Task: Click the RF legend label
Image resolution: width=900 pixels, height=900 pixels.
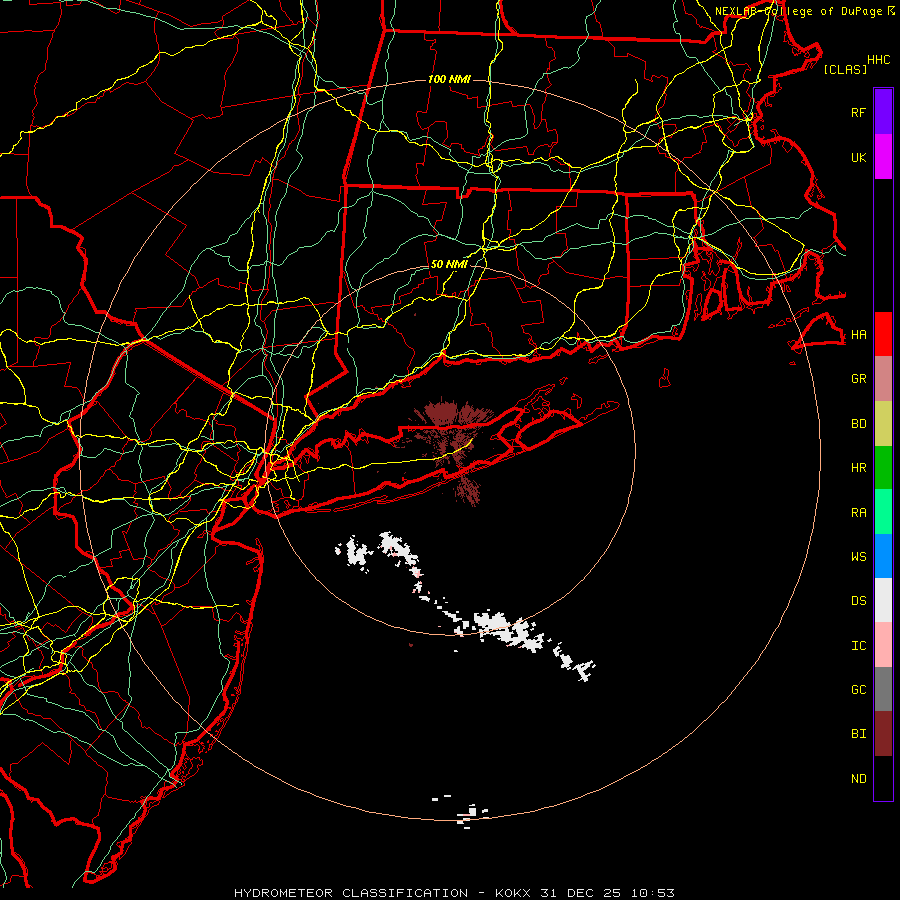Action: 859,112
